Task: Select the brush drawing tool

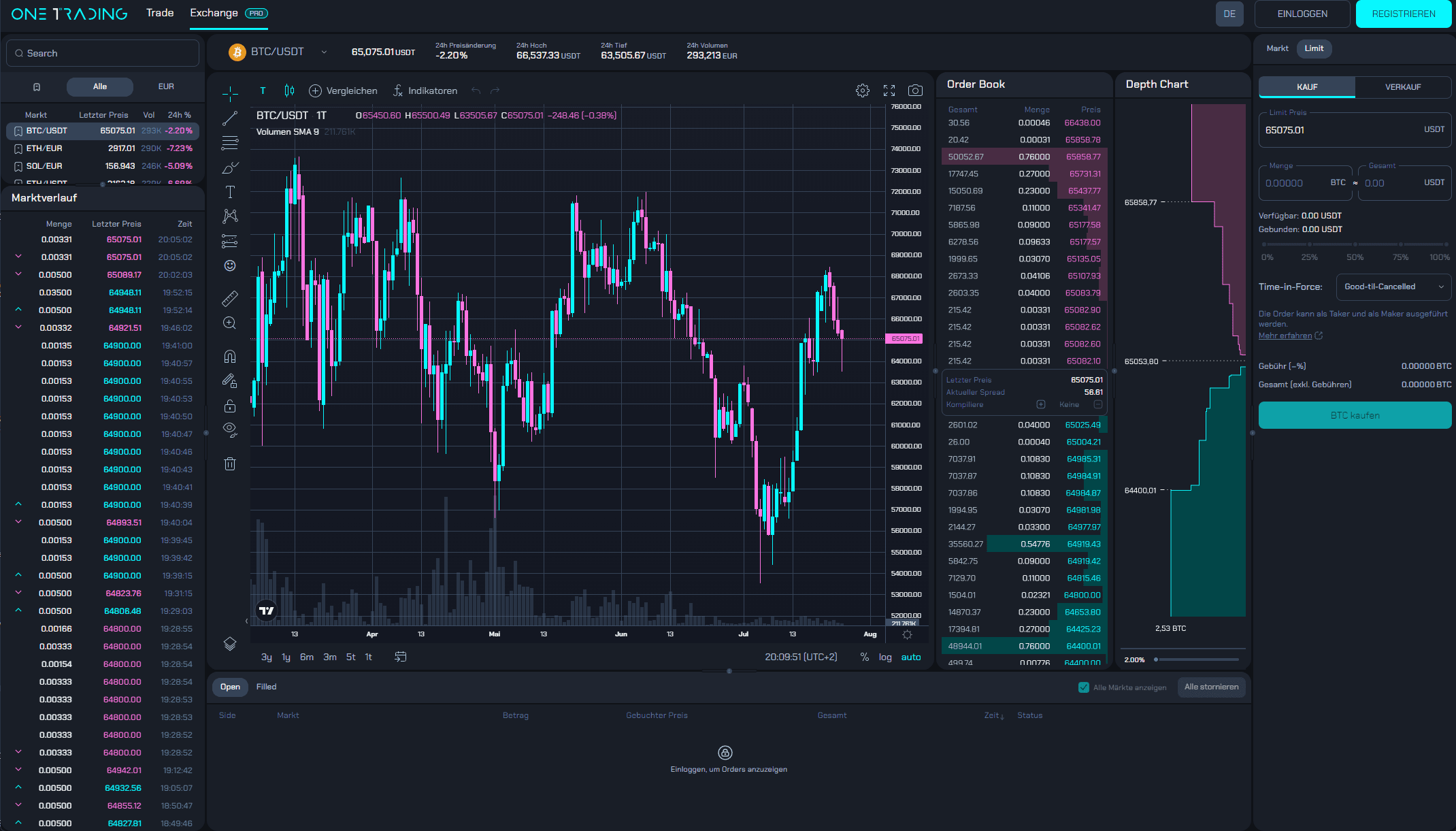Action: [230, 167]
